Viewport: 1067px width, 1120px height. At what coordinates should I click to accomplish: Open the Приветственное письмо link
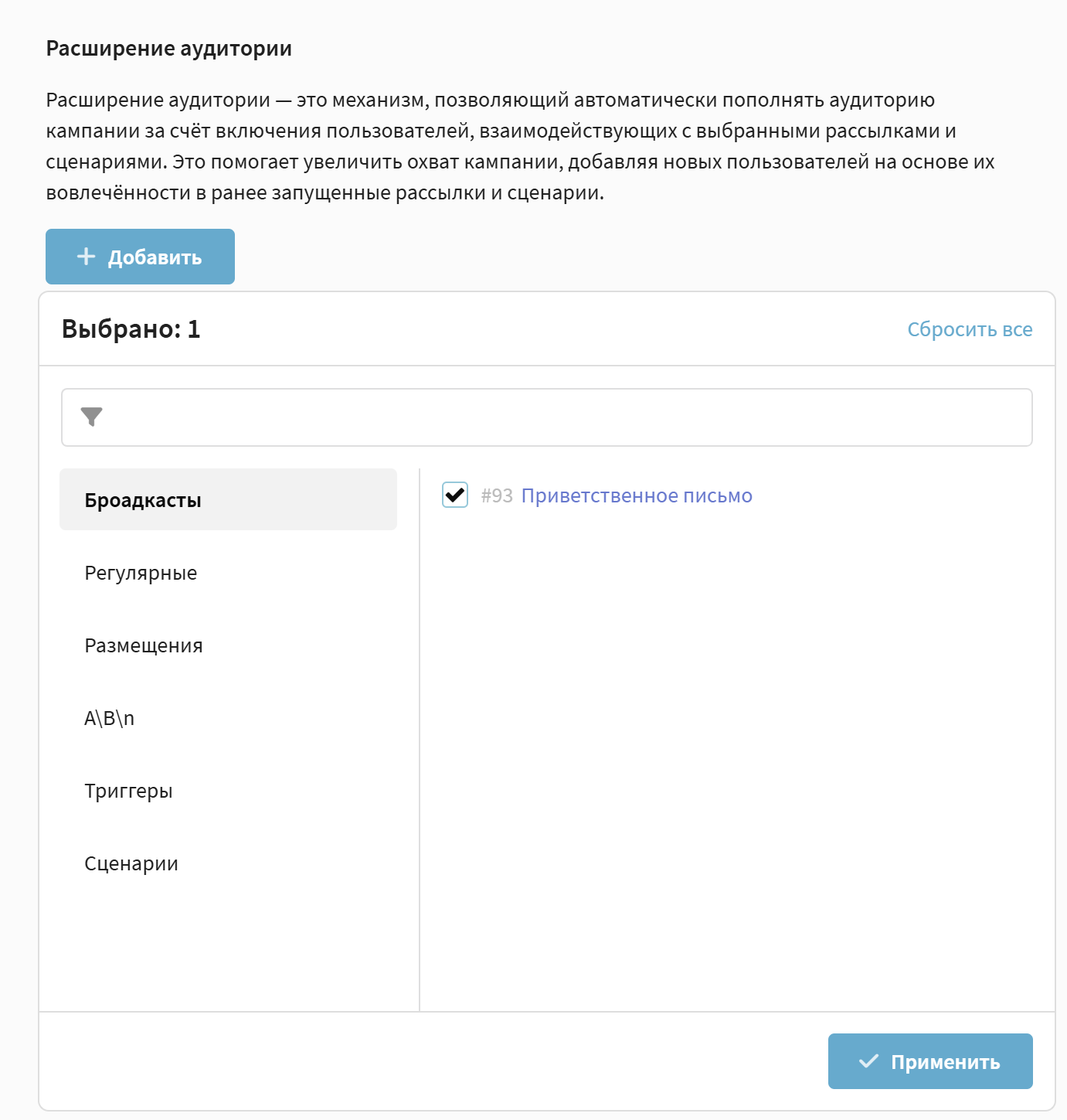637,495
